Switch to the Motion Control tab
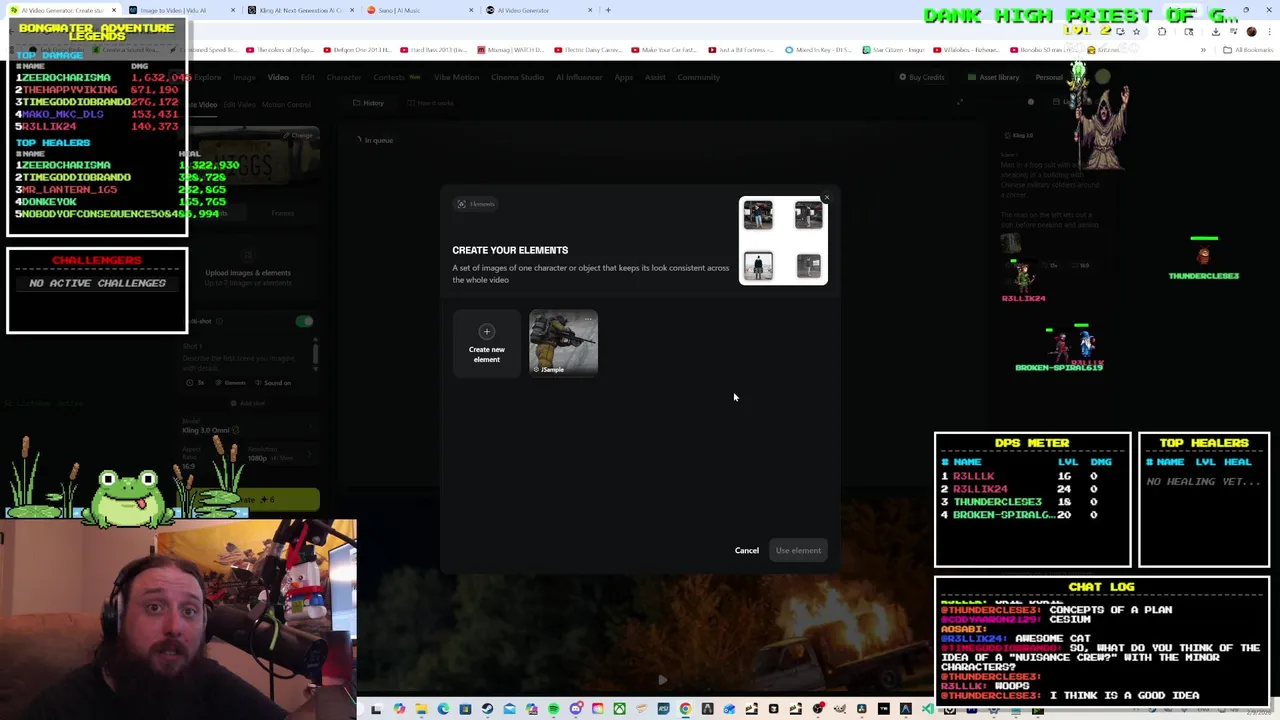The width and height of the screenshot is (1280, 720). 286,104
